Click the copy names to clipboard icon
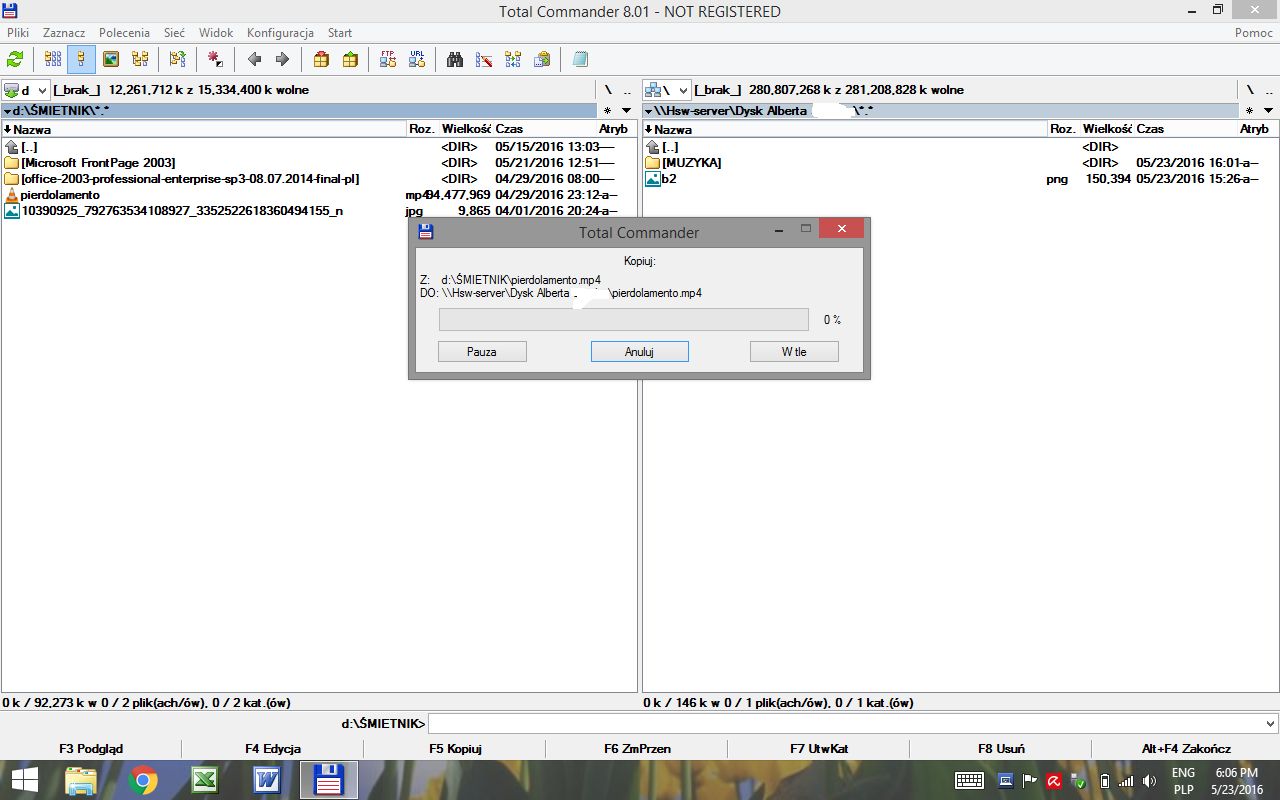 [x=542, y=59]
